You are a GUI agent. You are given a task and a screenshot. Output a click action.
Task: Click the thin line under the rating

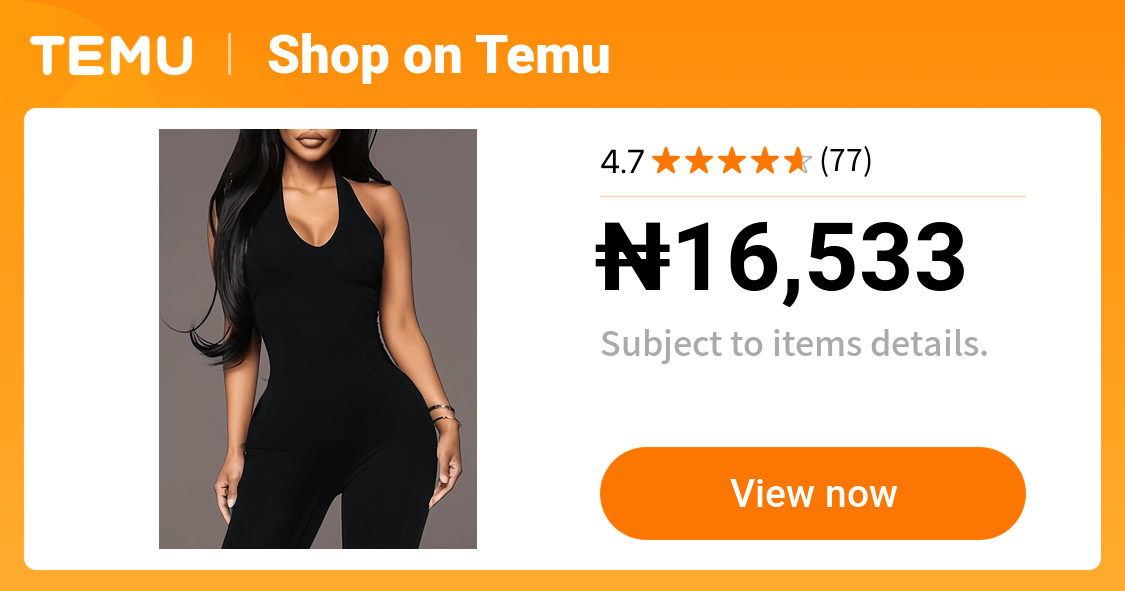pos(813,196)
